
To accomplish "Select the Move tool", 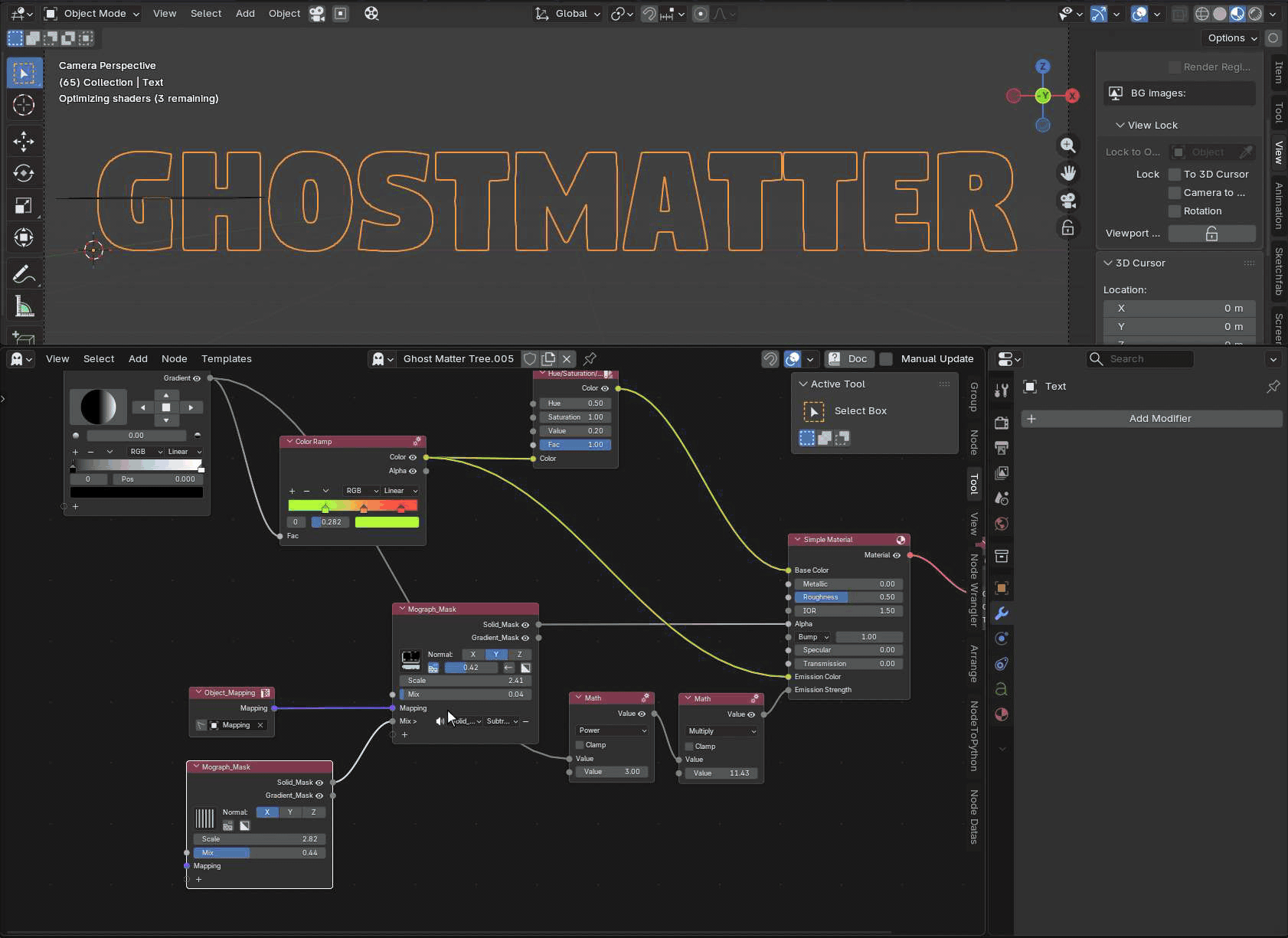I will pyautogui.click(x=24, y=141).
